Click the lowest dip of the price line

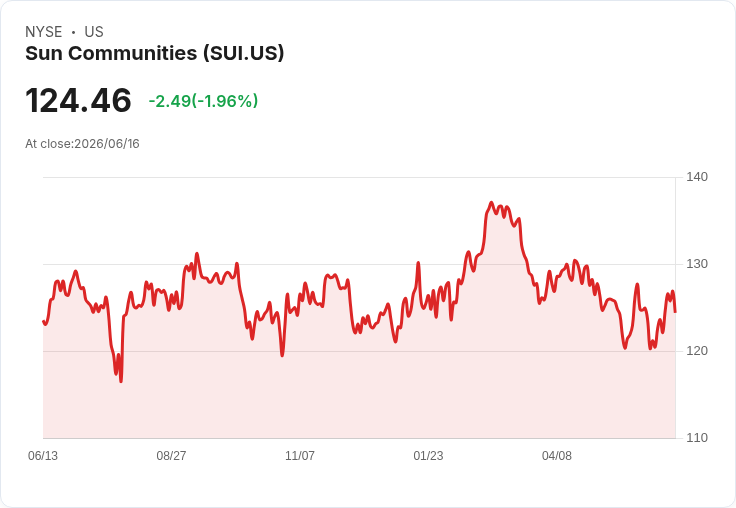[121, 382]
